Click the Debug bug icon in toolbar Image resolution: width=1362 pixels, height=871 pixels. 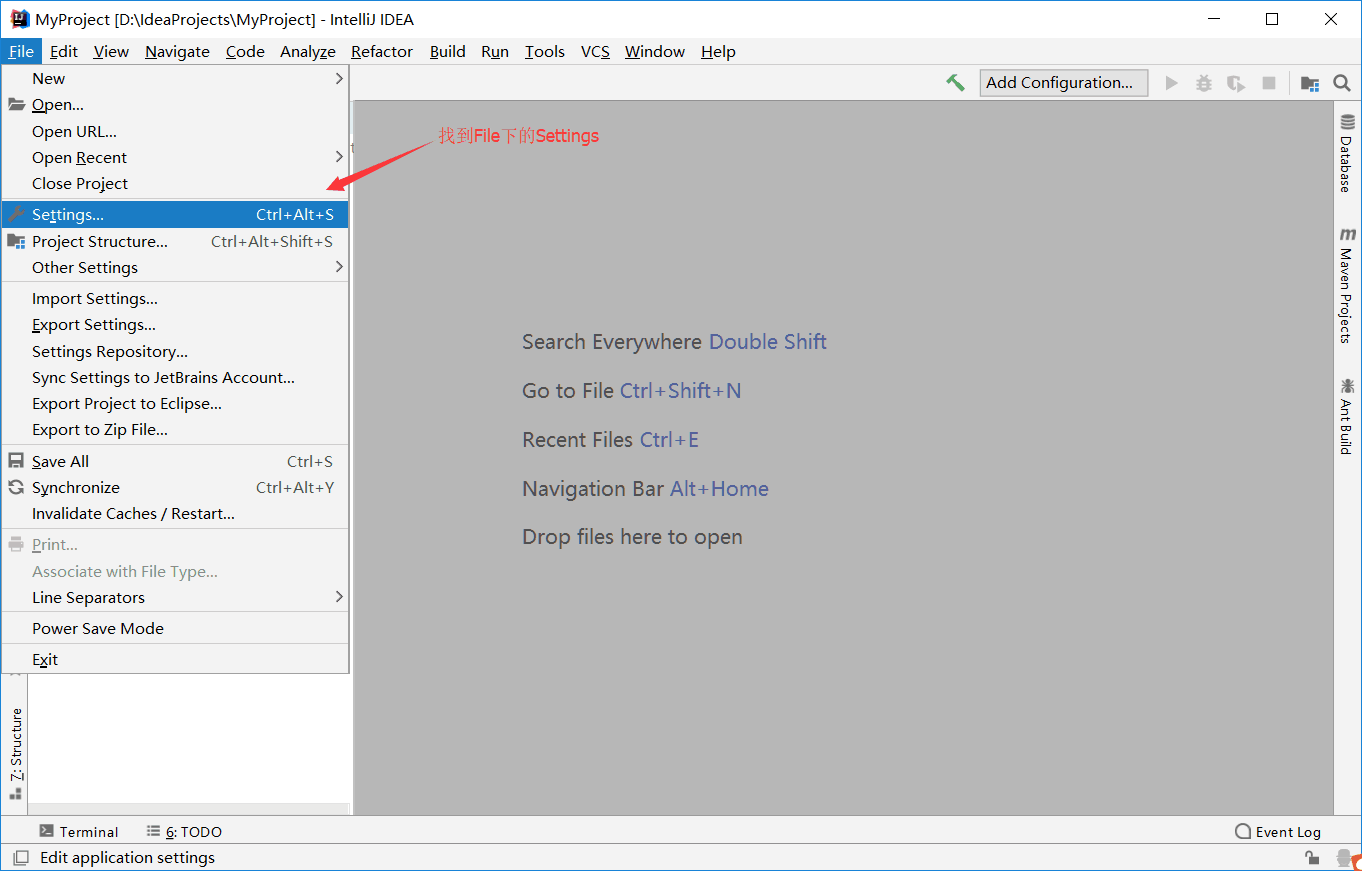pos(1204,83)
